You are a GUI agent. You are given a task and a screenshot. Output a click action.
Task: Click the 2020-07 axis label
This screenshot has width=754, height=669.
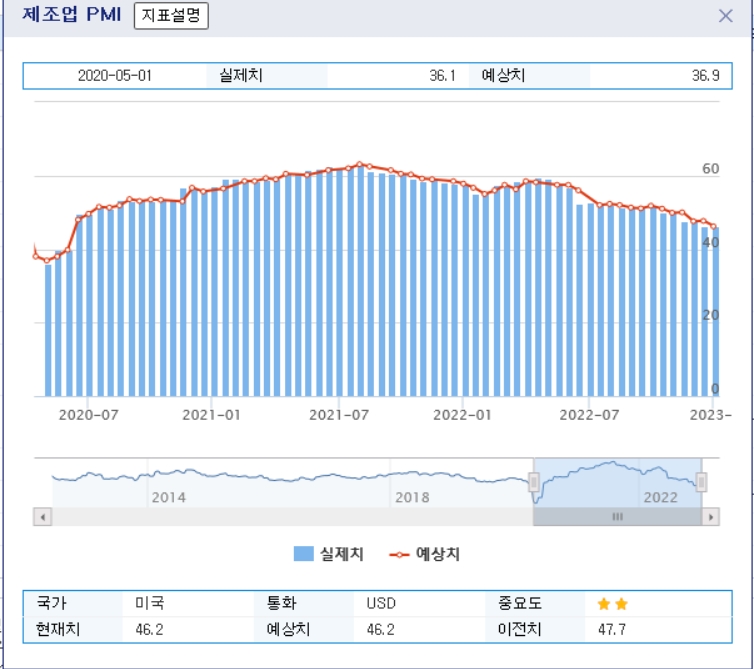(x=88, y=415)
